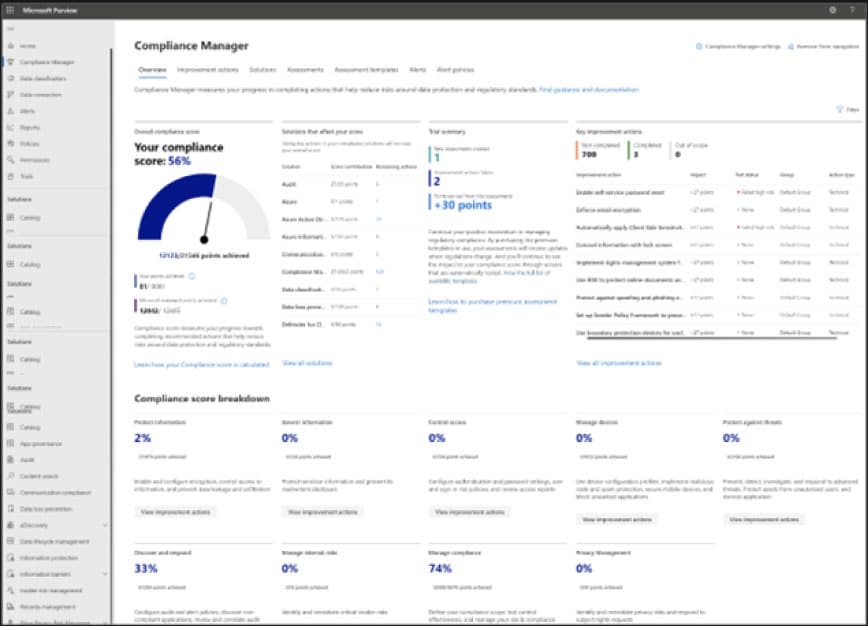Open the Solutions tab
868x630 pixels.
tap(262, 70)
